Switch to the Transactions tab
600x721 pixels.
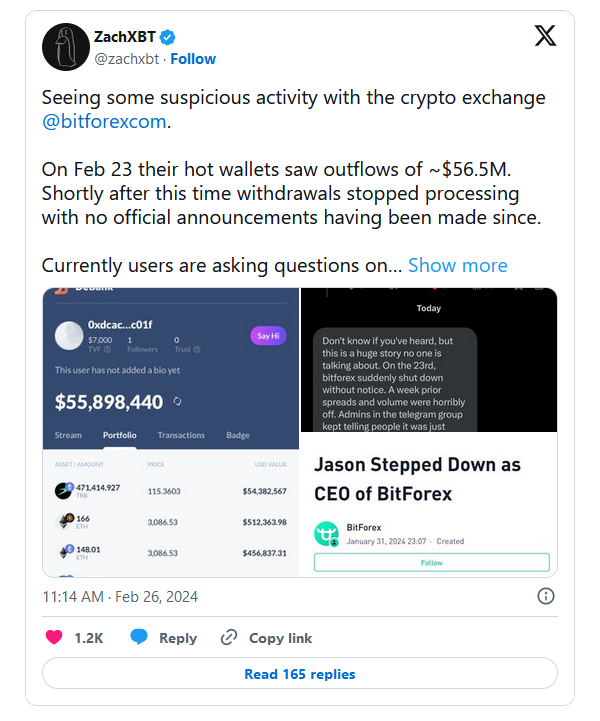pyautogui.click(x=181, y=435)
